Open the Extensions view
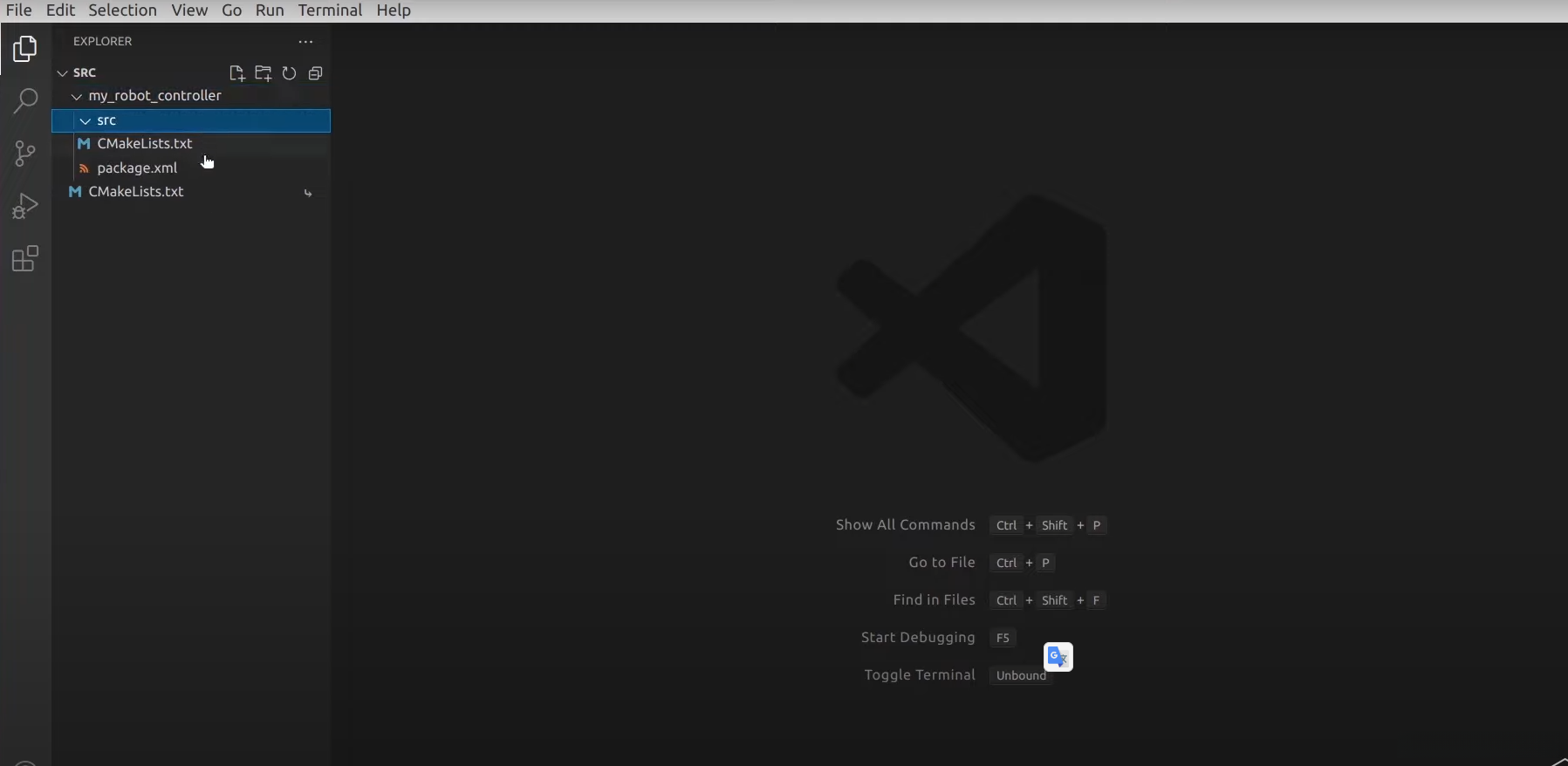 point(25,258)
